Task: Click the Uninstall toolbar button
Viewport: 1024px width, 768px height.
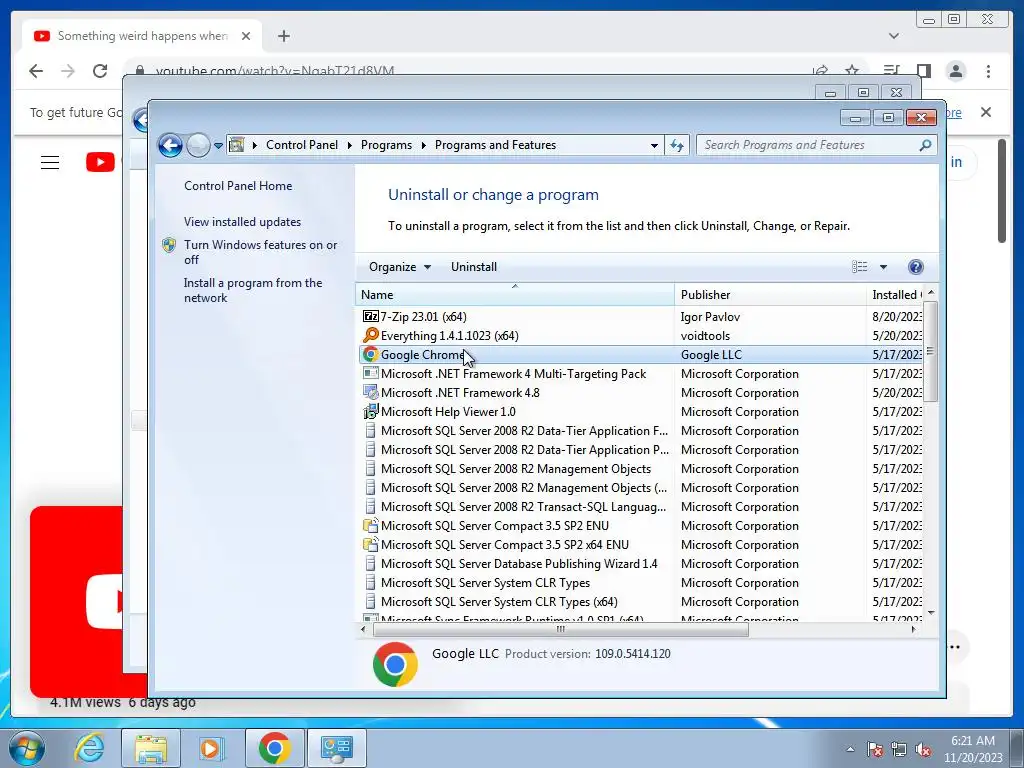Action: coord(473,266)
